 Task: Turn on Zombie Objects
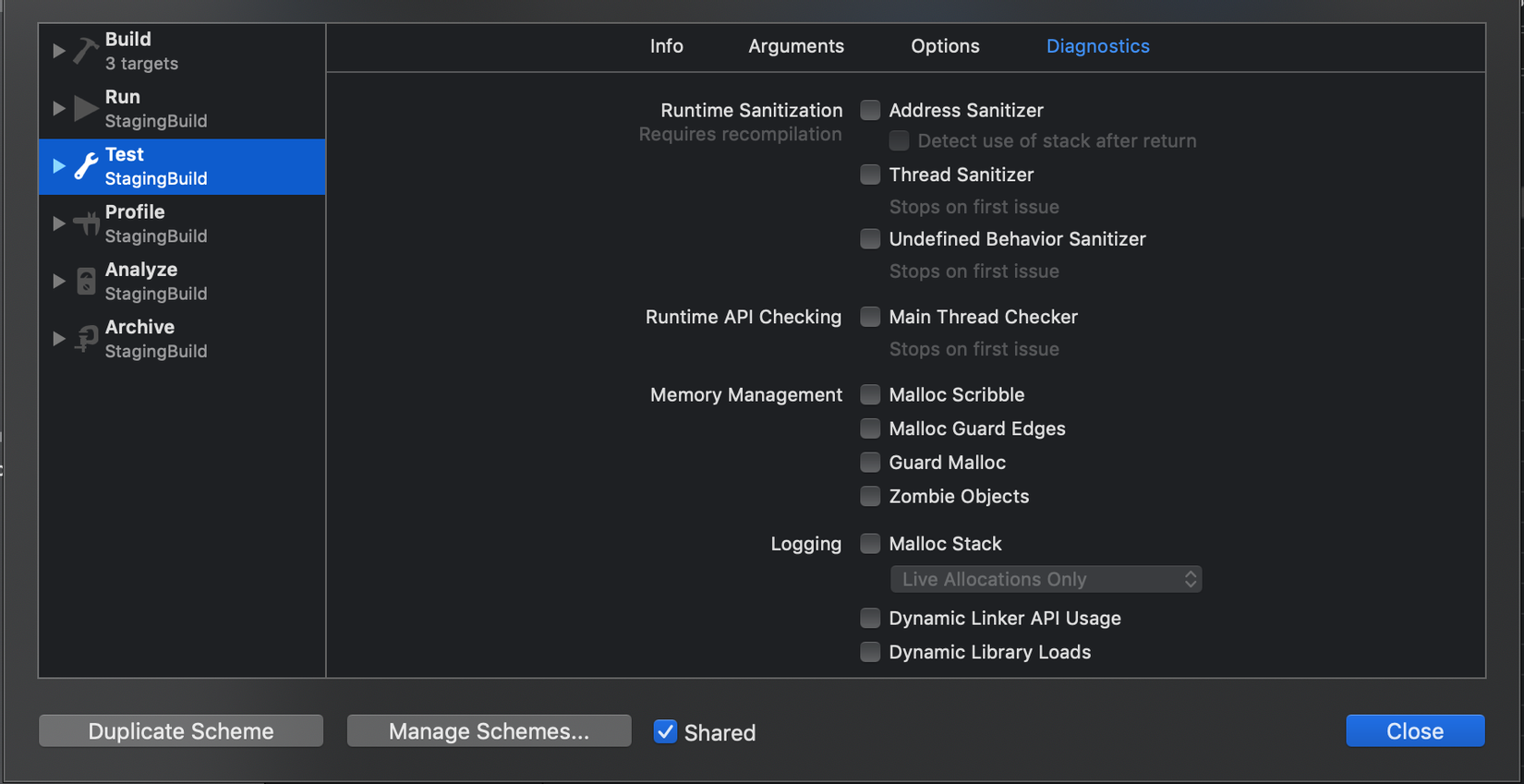(x=870, y=497)
